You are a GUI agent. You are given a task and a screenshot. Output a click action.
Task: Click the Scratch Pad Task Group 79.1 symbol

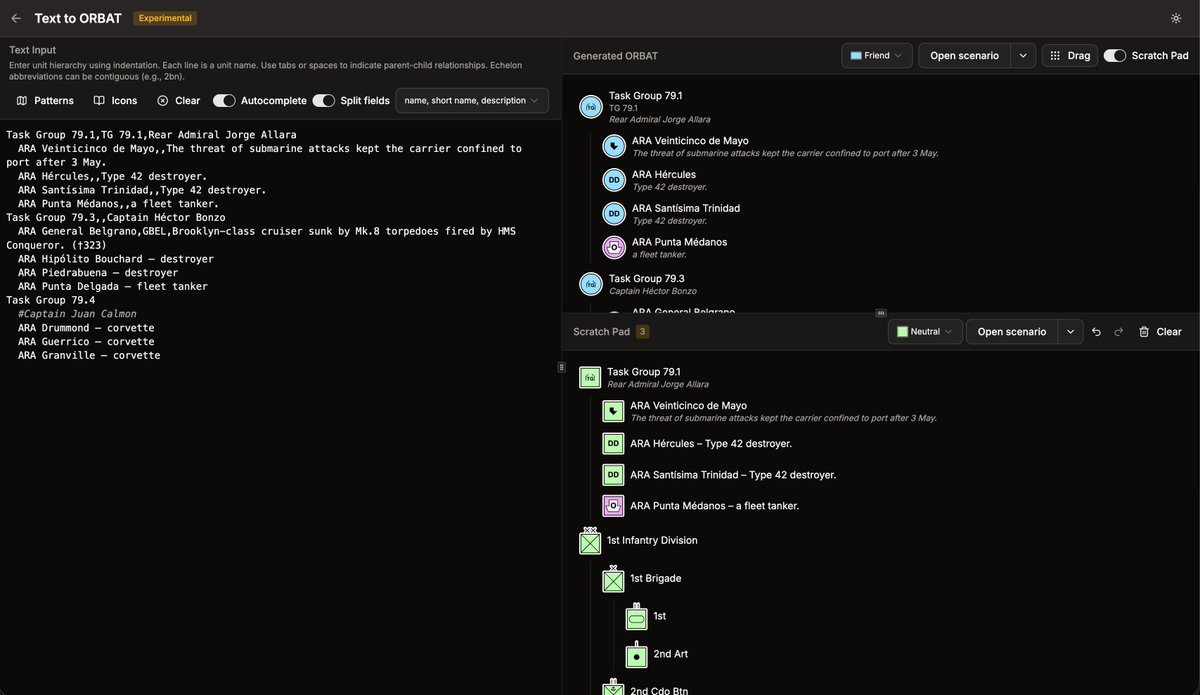pyautogui.click(x=590, y=377)
